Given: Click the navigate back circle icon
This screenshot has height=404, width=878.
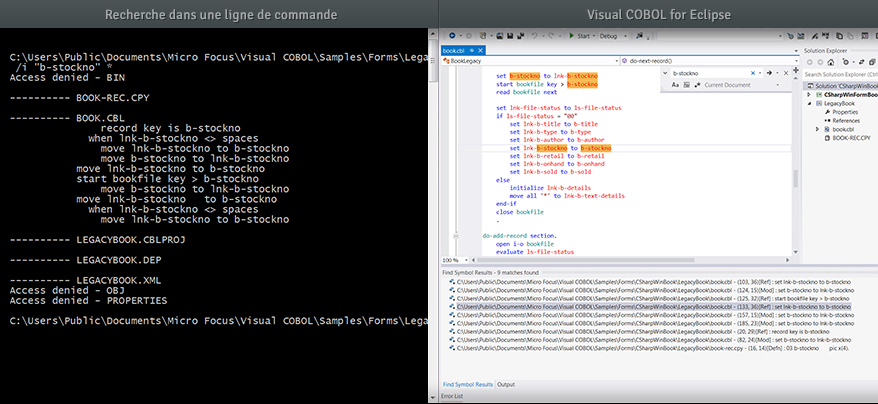Looking at the screenshot, I should tap(453, 36).
